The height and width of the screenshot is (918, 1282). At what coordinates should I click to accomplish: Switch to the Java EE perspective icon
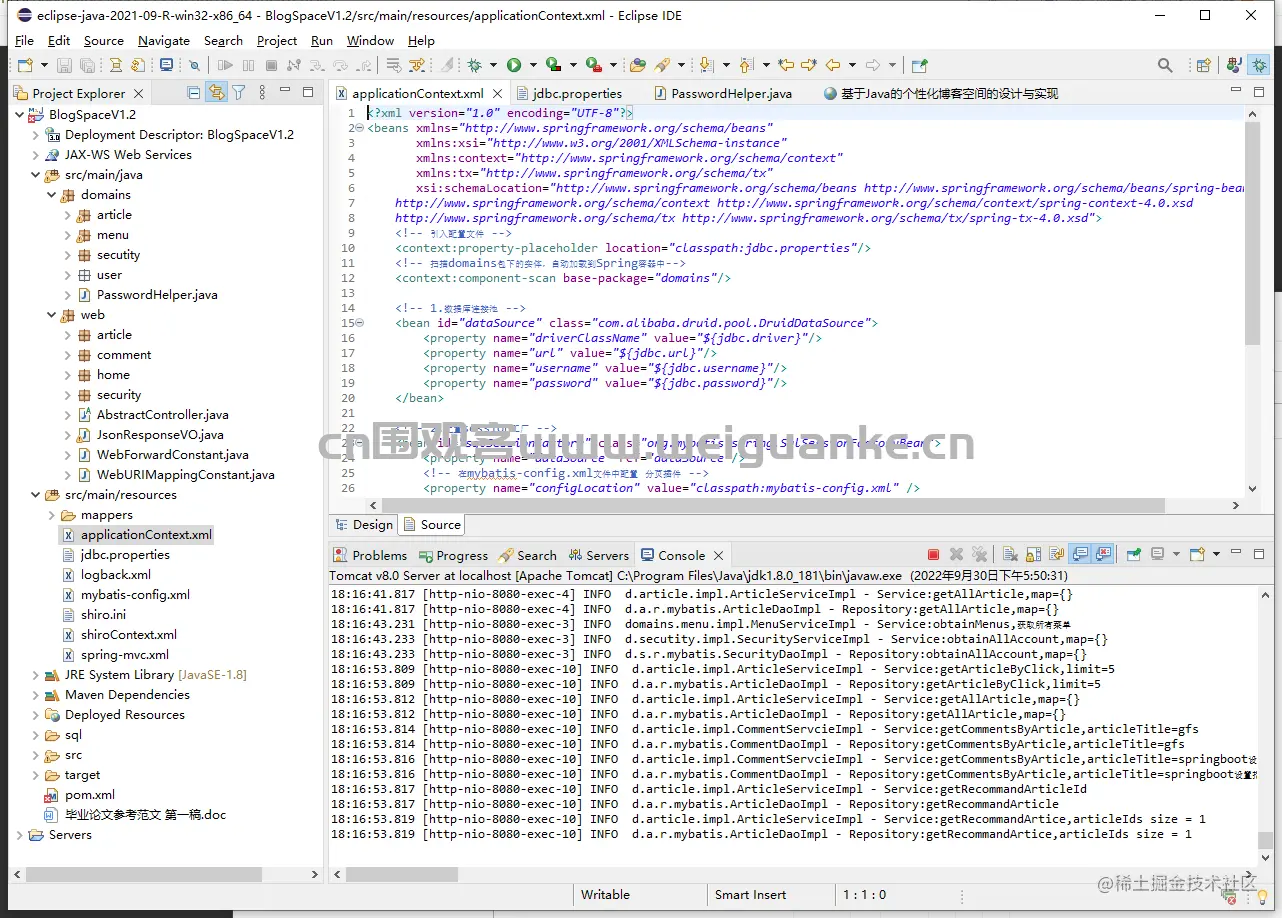pyautogui.click(x=1234, y=66)
